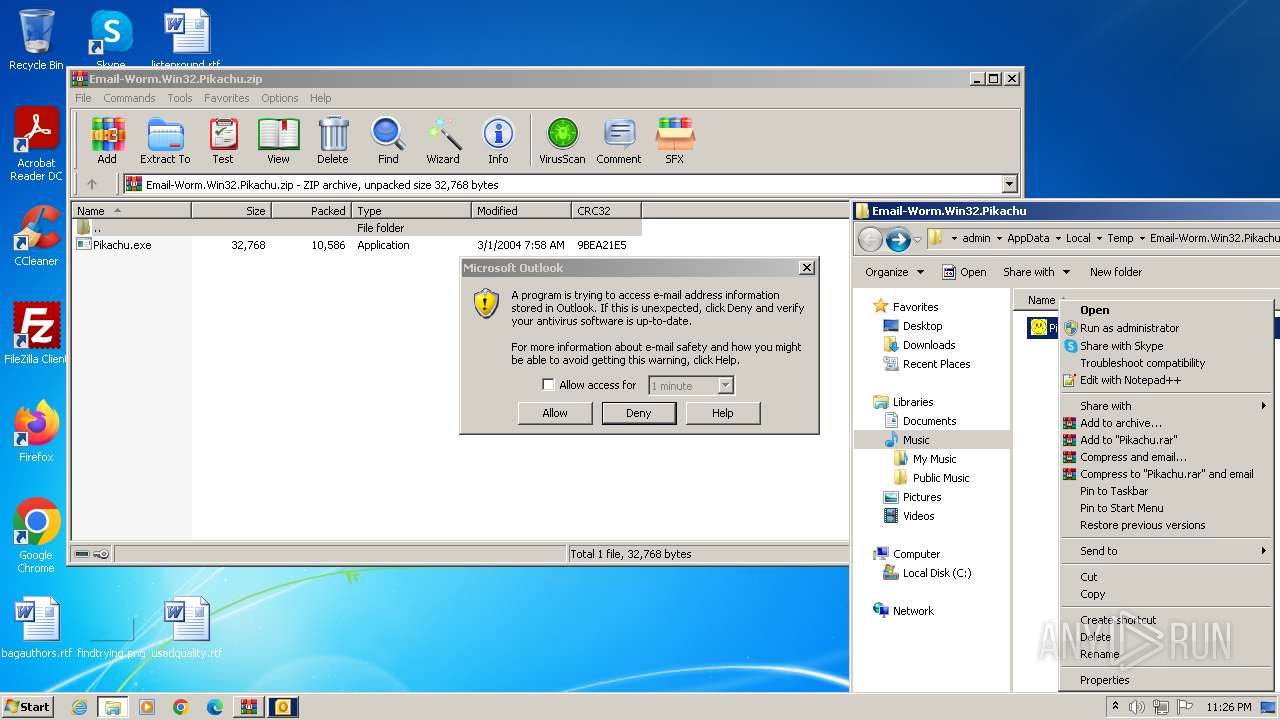Click Chrome icon in the taskbar
1280x720 pixels.
pyautogui.click(x=181, y=707)
